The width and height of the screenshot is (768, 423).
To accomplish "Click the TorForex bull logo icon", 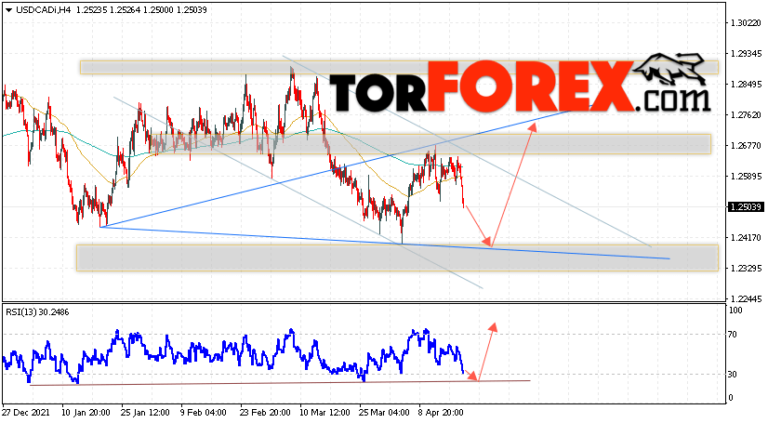I will (x=673, y=70).
